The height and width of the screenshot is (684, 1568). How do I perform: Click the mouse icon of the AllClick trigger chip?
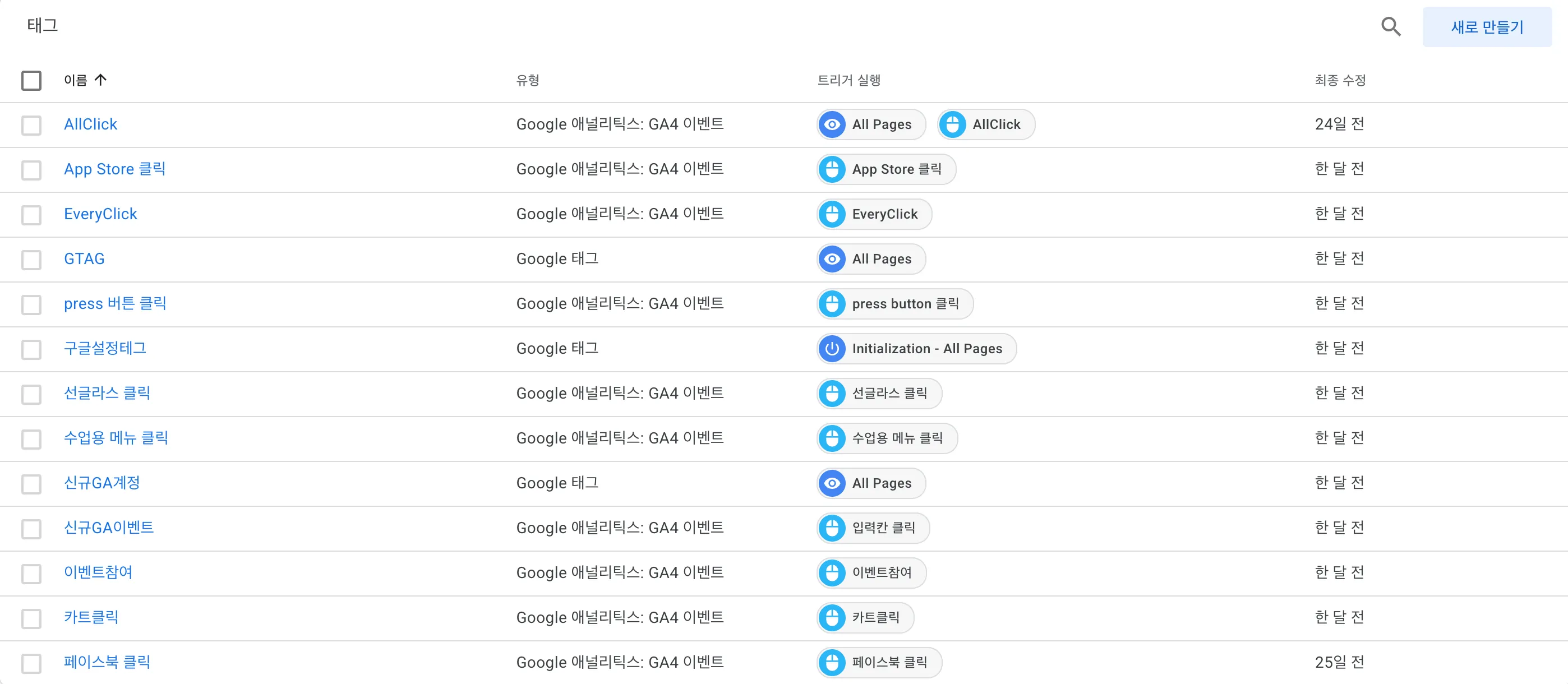[x=953, y=124]
